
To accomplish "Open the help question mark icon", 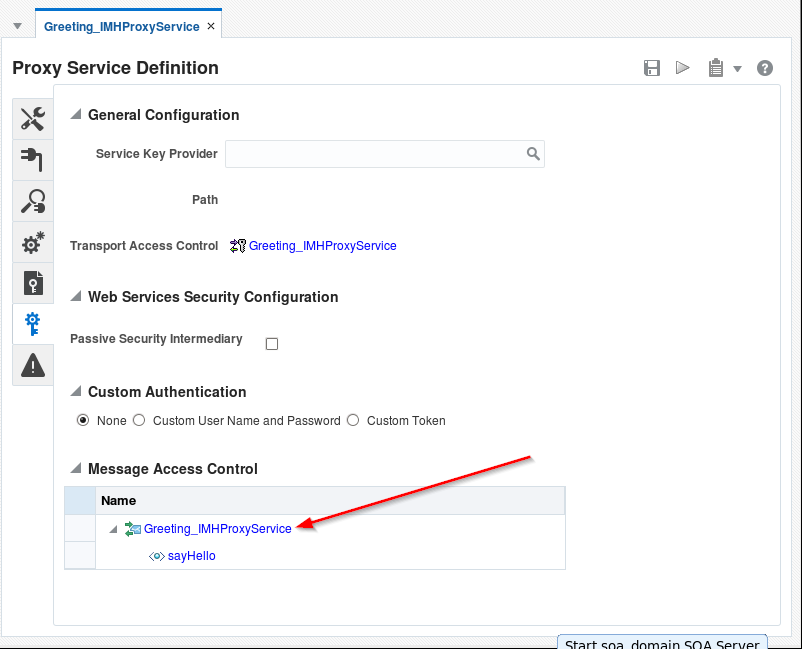I will tap(765, 68).
